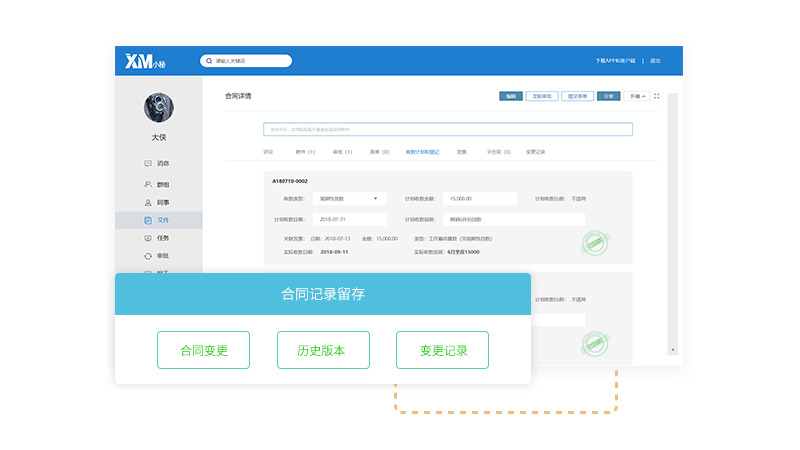Click the dark blue 编辑 button

[511, 96]
